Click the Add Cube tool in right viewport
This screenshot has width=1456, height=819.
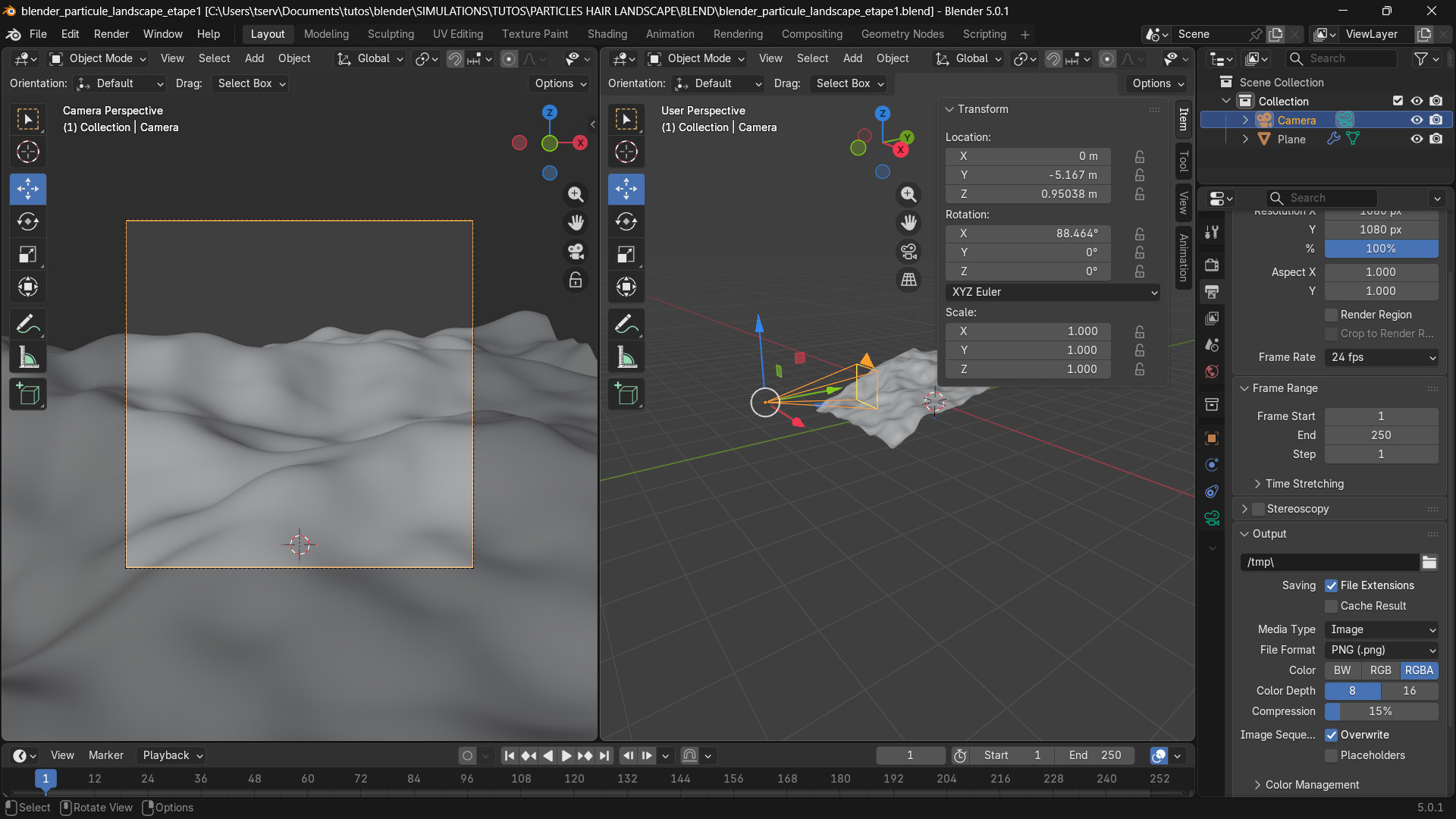point(626,394)
